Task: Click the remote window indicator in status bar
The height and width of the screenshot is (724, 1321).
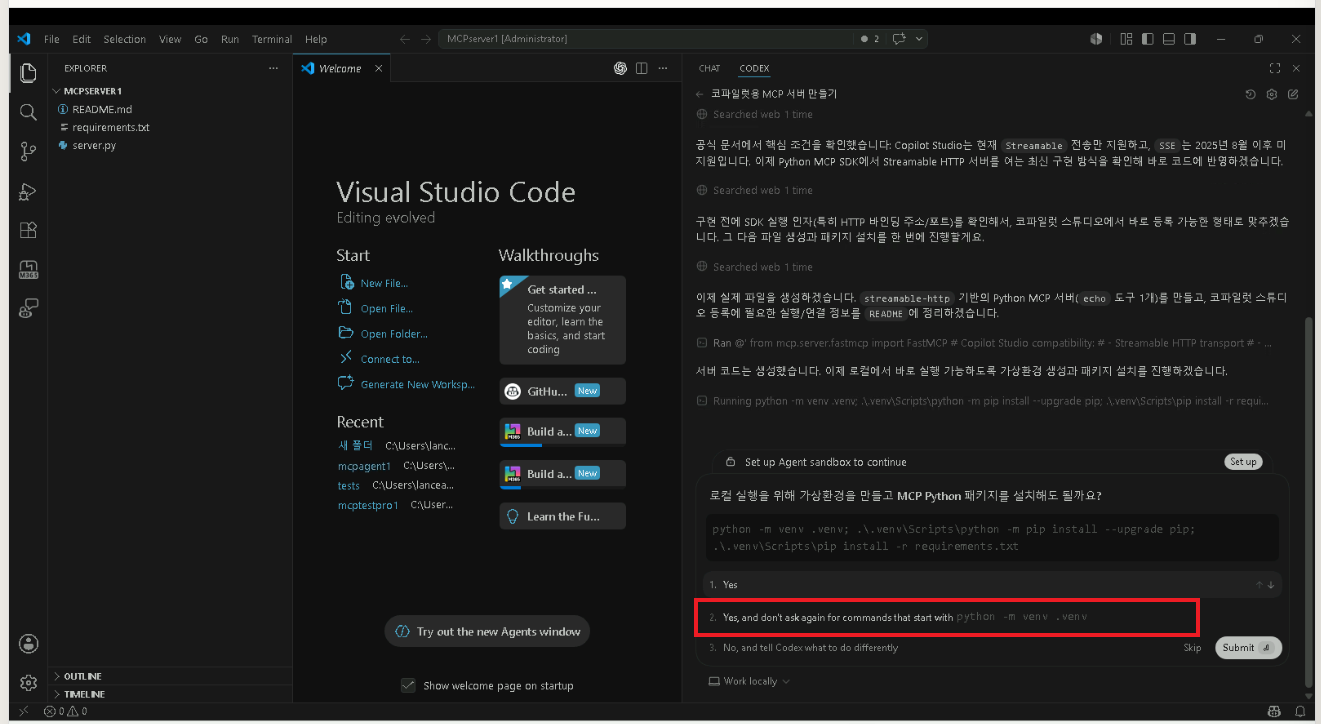Action: pyautogui.click(x=24, y=711)
